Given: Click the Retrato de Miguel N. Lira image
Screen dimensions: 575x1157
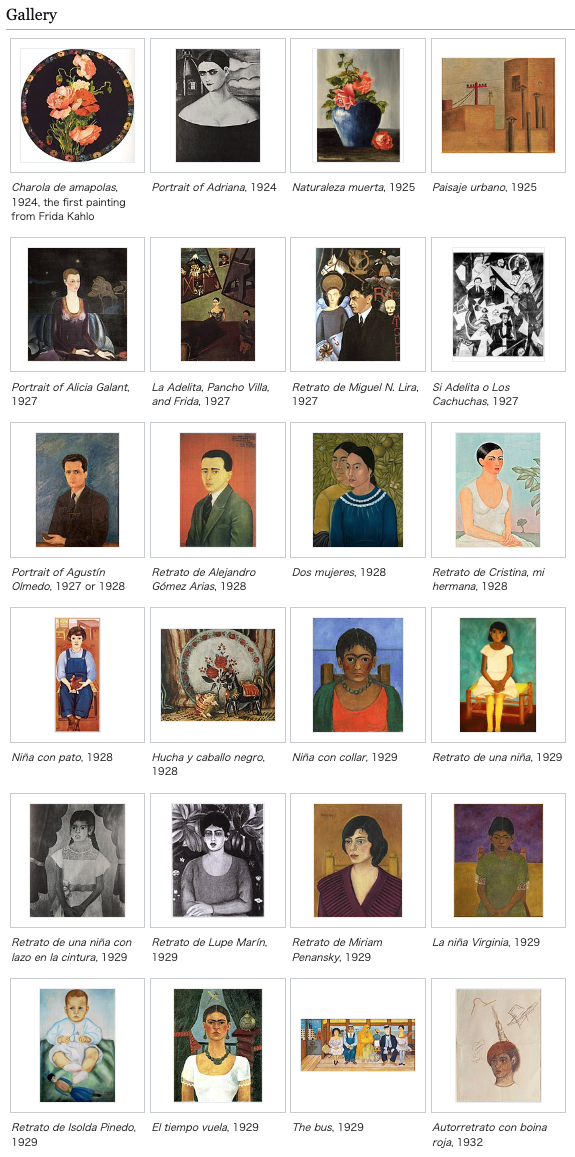Looking at the screenshot, I should point(358,304).
